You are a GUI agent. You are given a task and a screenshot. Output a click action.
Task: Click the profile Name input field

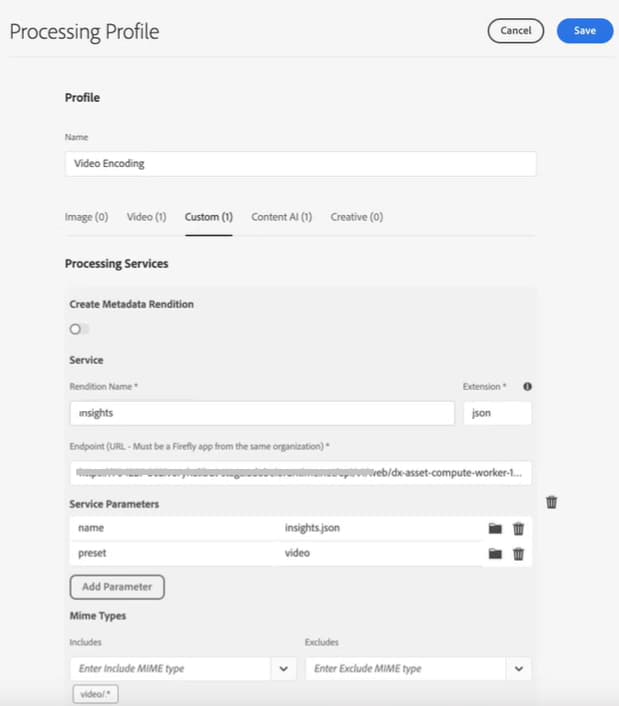point(300,164)
